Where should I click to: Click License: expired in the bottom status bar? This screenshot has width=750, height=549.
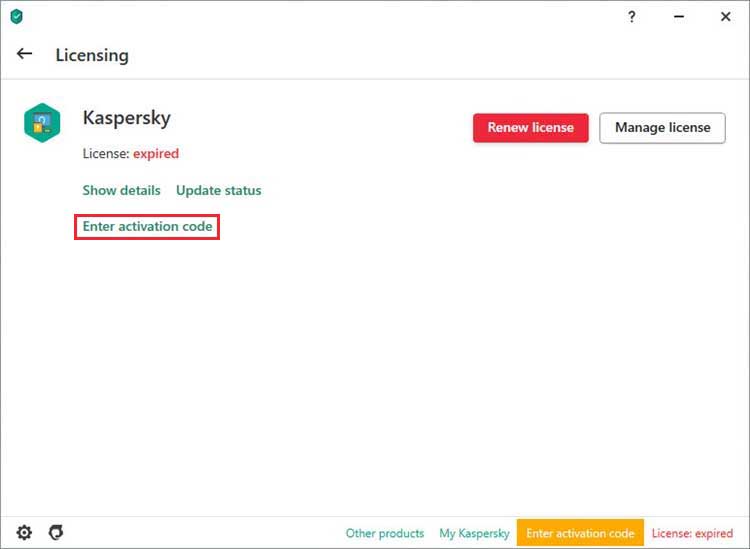[692, 533]
